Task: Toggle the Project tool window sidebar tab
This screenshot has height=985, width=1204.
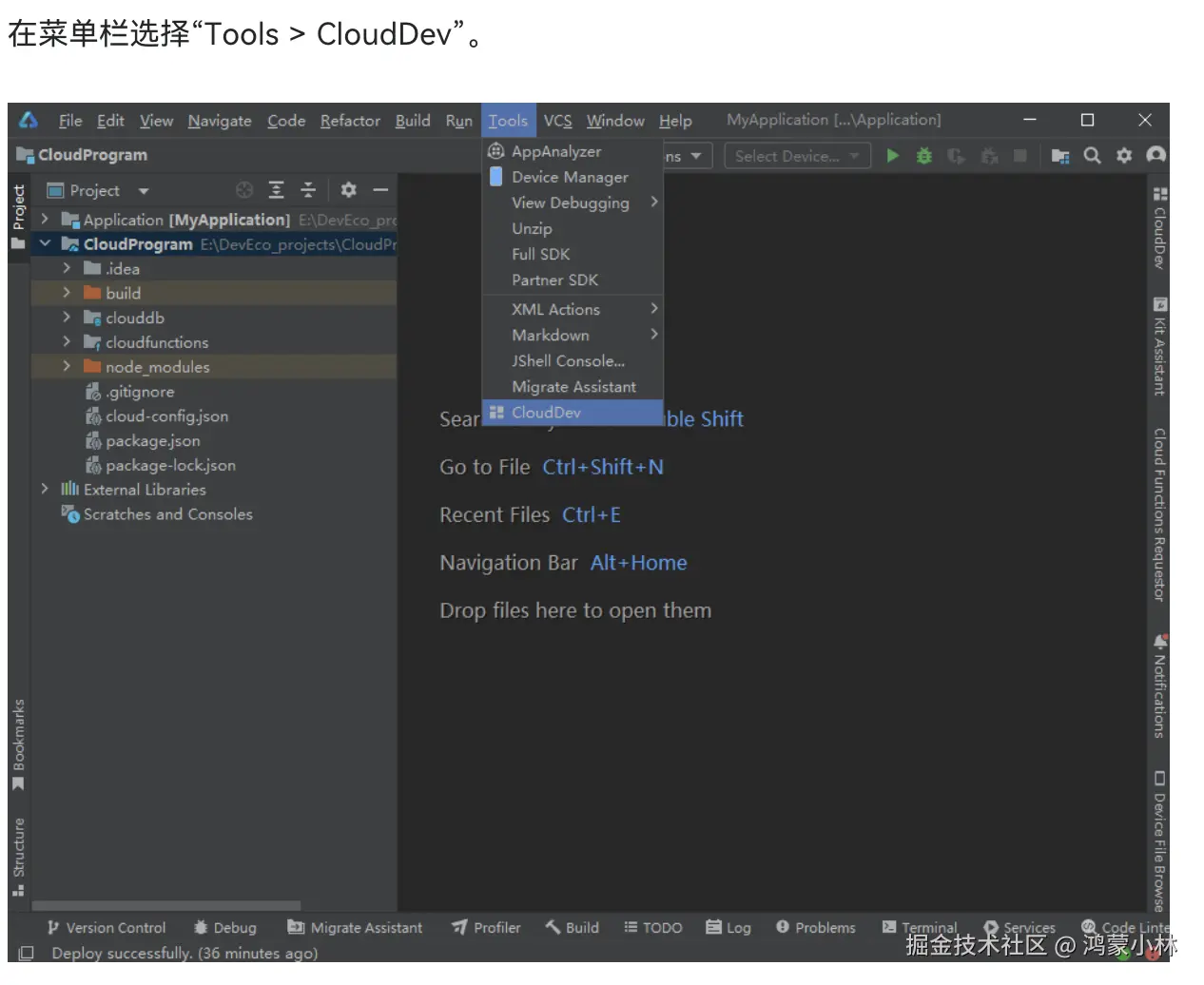Action: point(18,216)
